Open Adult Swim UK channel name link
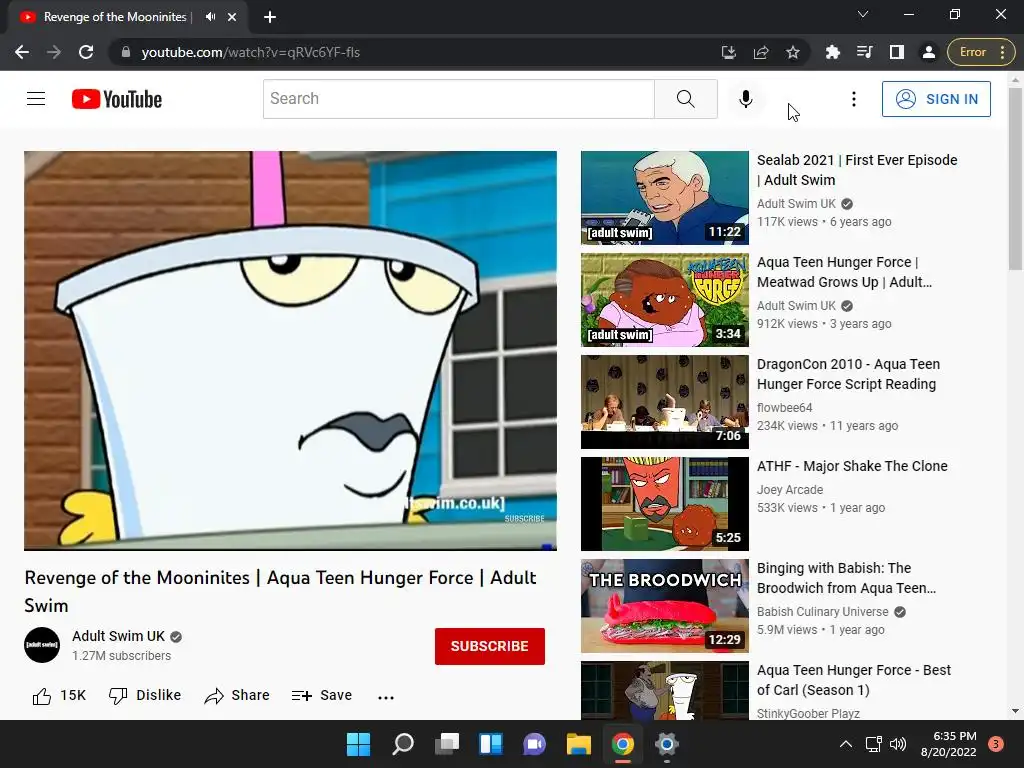This screenshot has height=768, width=1024. tap(118, 636)
